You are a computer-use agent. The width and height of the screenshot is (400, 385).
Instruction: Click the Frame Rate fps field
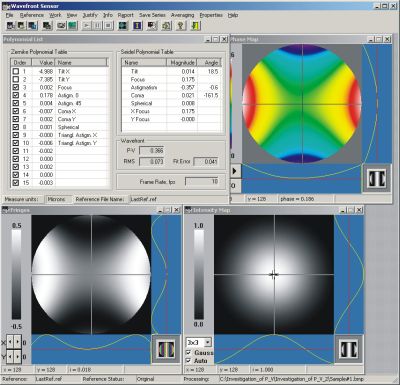click(x=202, y=182)
